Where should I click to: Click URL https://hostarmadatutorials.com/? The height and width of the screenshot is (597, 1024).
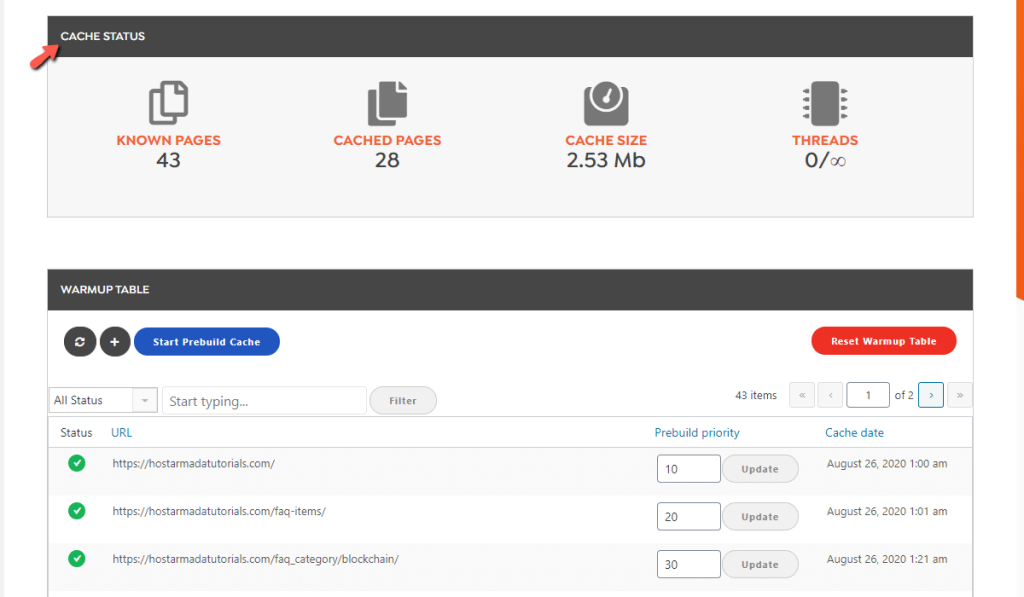pyautogui.click(x=193, y=463)
